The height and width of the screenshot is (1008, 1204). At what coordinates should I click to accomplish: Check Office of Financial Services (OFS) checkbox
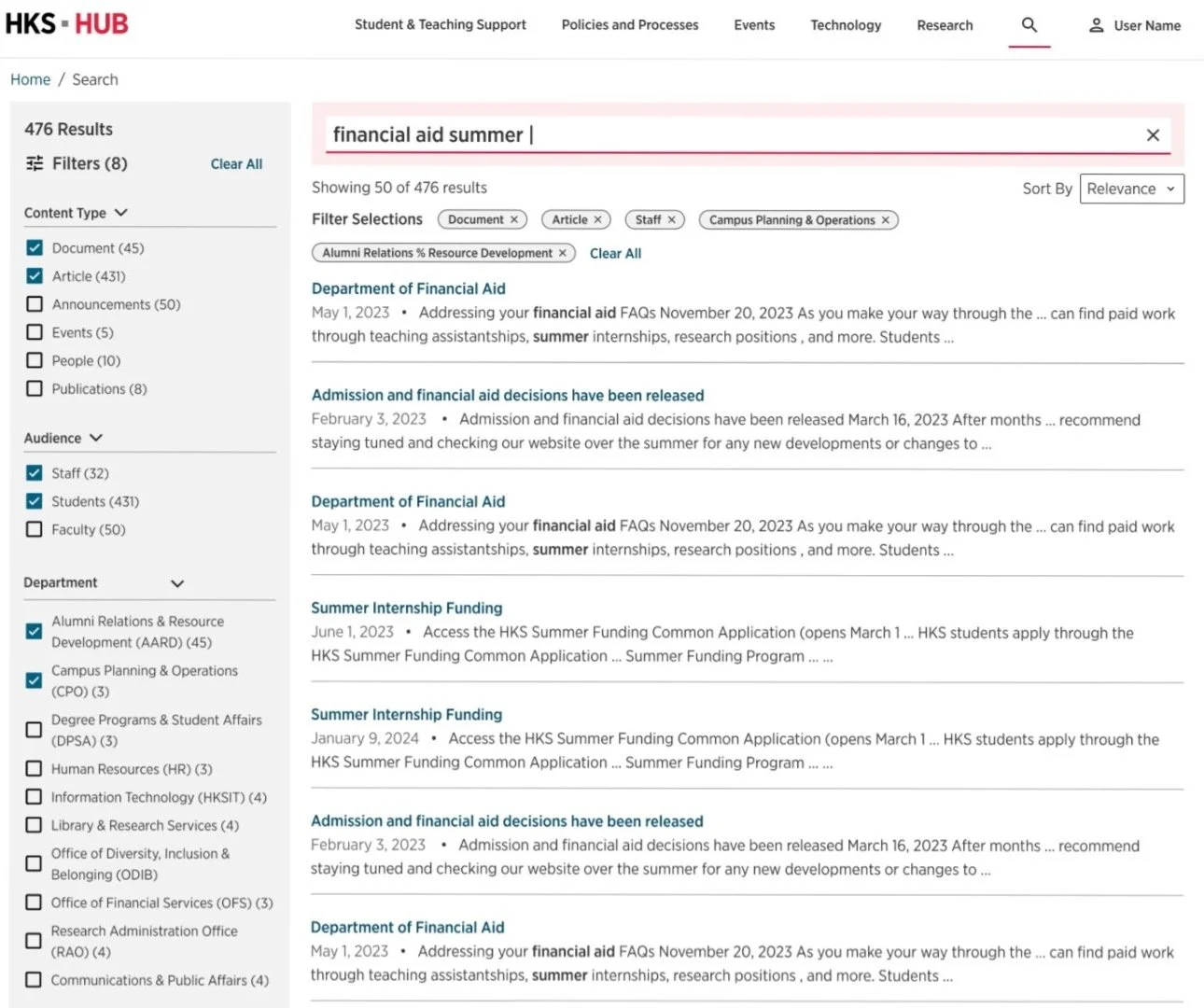tap(34, 903)
